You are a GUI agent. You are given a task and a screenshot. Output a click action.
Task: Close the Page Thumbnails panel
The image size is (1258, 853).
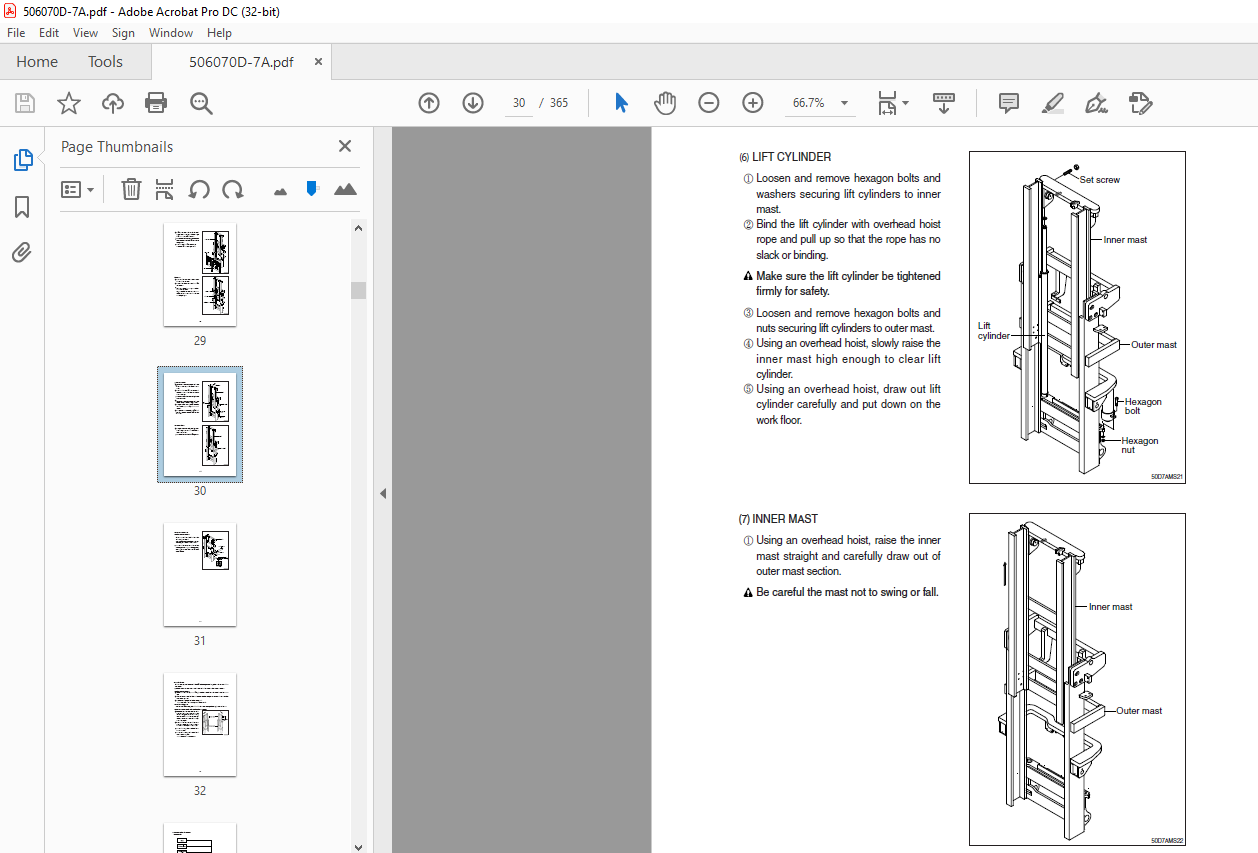(345, 146)
